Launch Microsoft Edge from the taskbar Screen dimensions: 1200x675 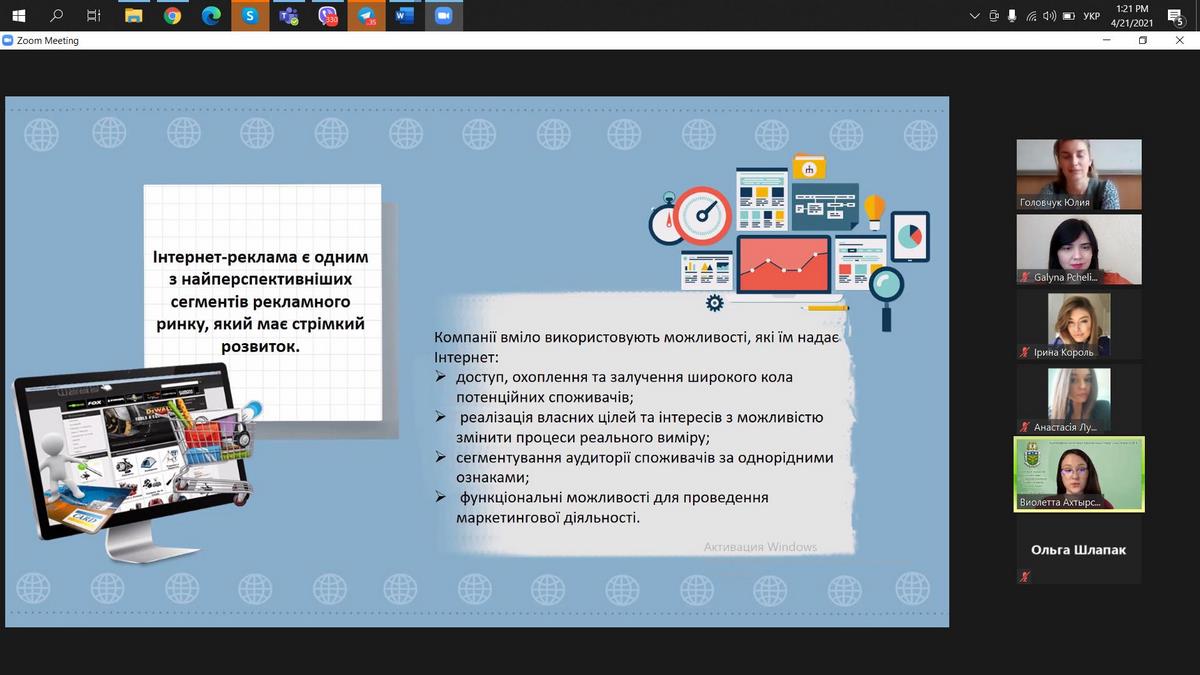point(211,16)
